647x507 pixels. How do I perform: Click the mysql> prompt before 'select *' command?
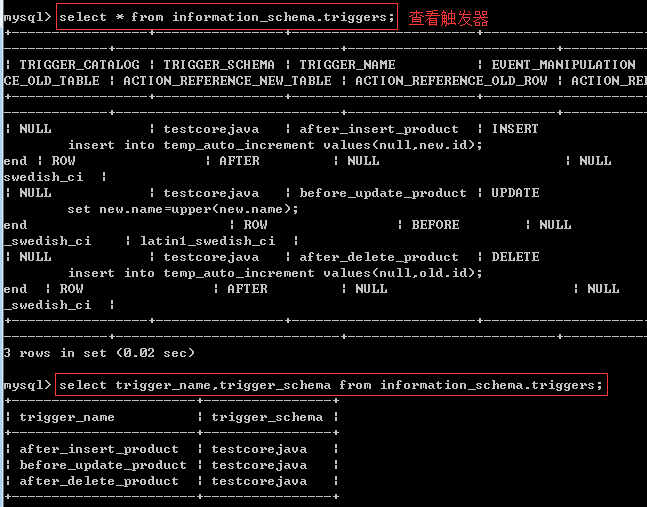coord(27,17)
